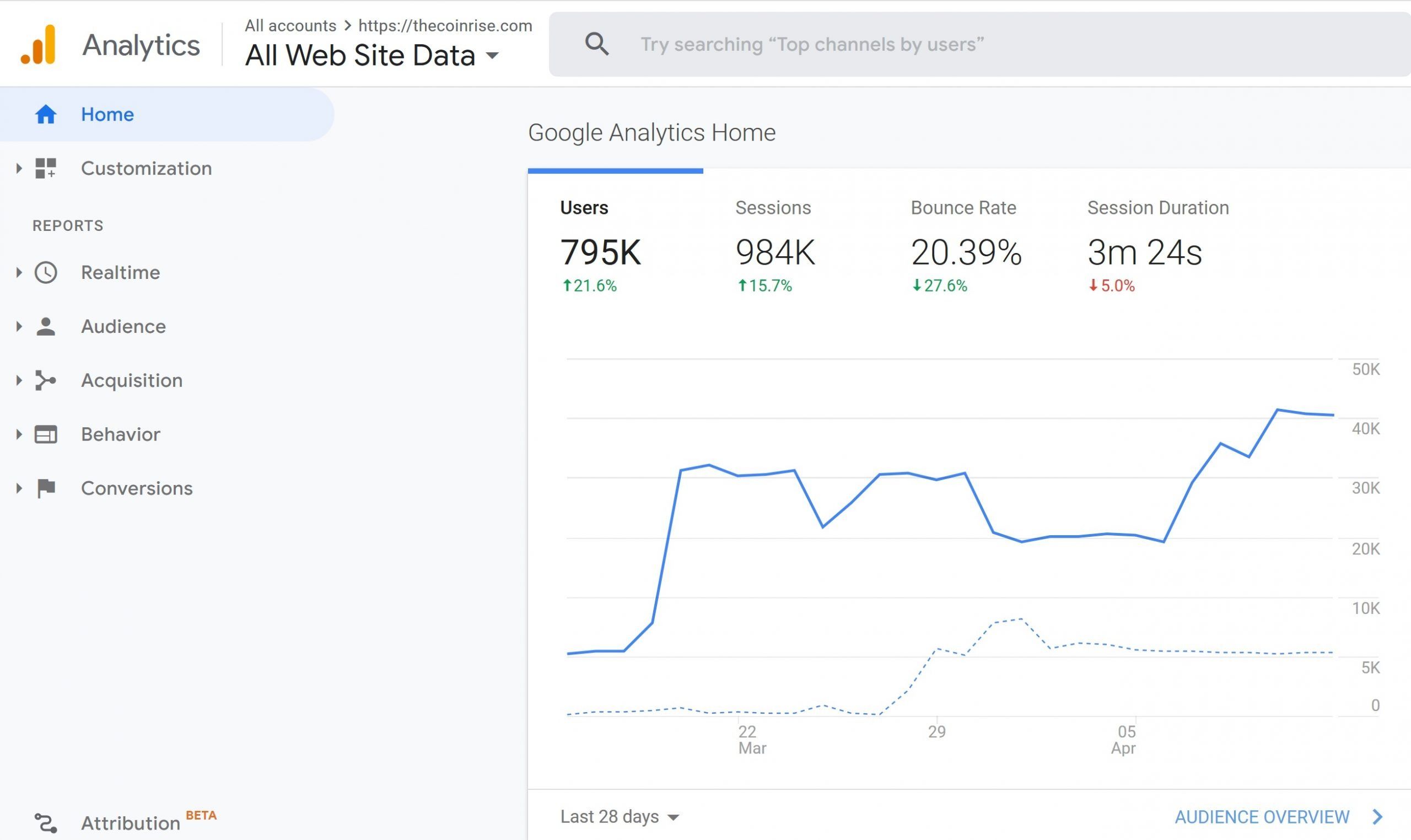Click the Realtime clock icon
Image resolution: width=1411 pixels, height=840 pixels.
[x=46, y=272]
